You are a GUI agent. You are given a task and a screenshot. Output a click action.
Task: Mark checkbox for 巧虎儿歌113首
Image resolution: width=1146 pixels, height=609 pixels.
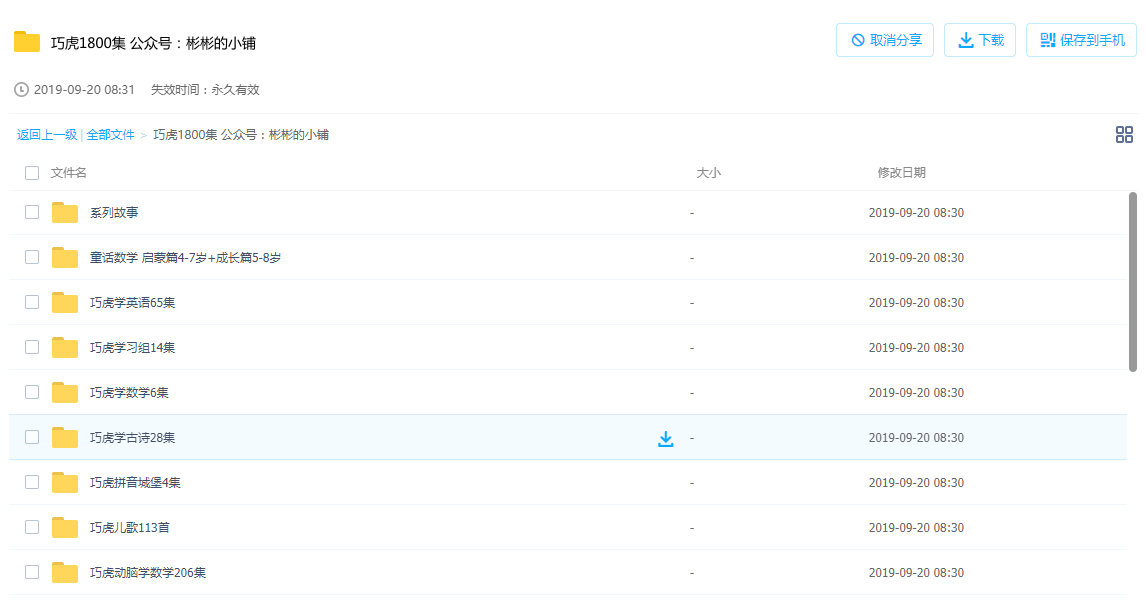pyautogui.click(x=32, y=527)
